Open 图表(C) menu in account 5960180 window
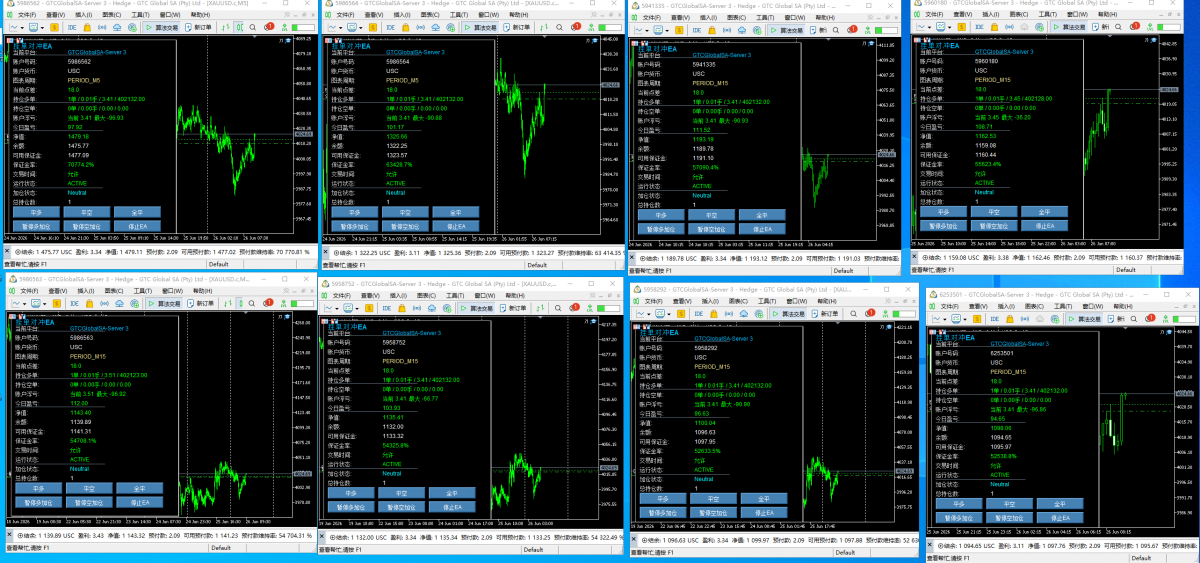The width and height of the screenshot is (1200, 563). (x=1019, y=14)
